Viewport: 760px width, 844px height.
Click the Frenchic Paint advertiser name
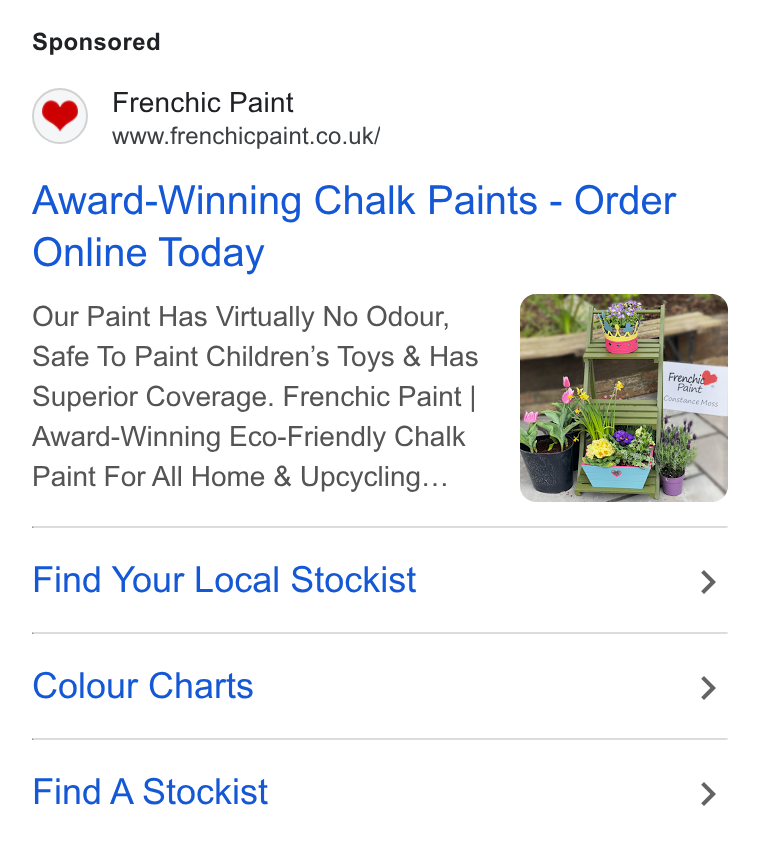203,102
